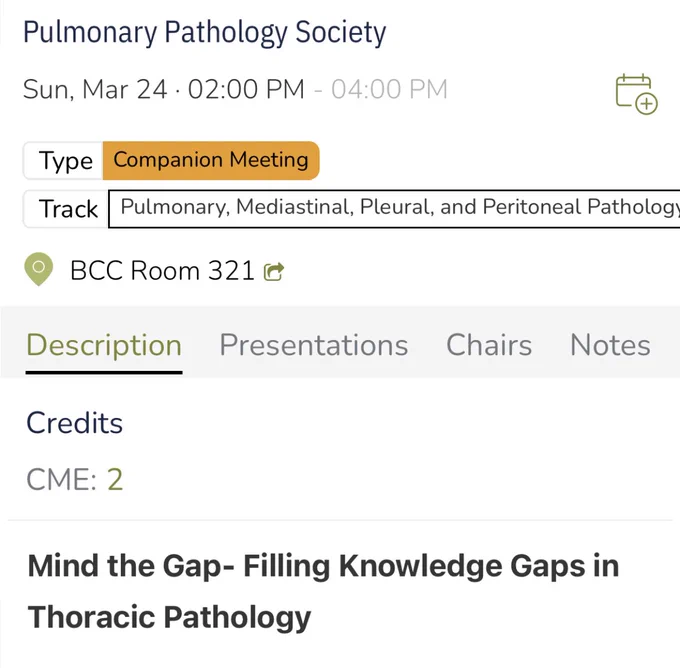Add session to calendar icon

tap(636, 94)
